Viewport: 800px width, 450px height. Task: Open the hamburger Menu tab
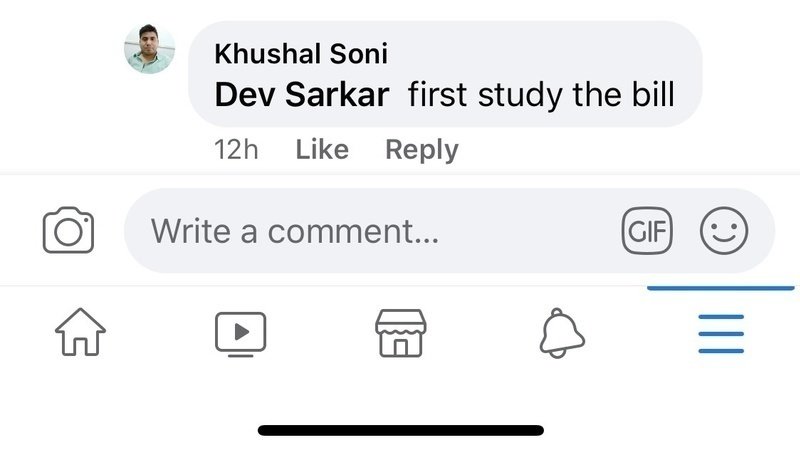pos(721,333)
